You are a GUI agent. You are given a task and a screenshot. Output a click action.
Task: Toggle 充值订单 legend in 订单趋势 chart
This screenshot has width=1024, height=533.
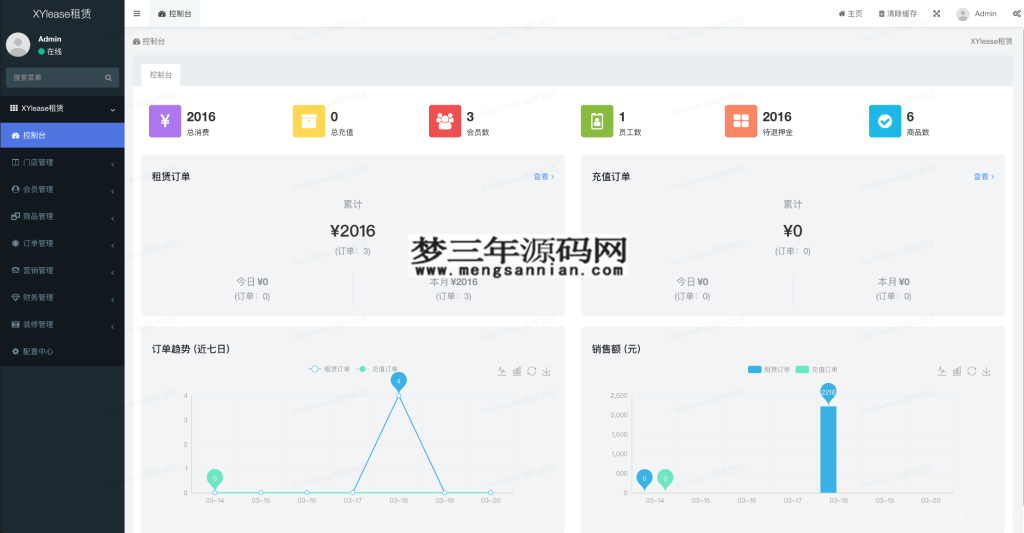point(377,369)
